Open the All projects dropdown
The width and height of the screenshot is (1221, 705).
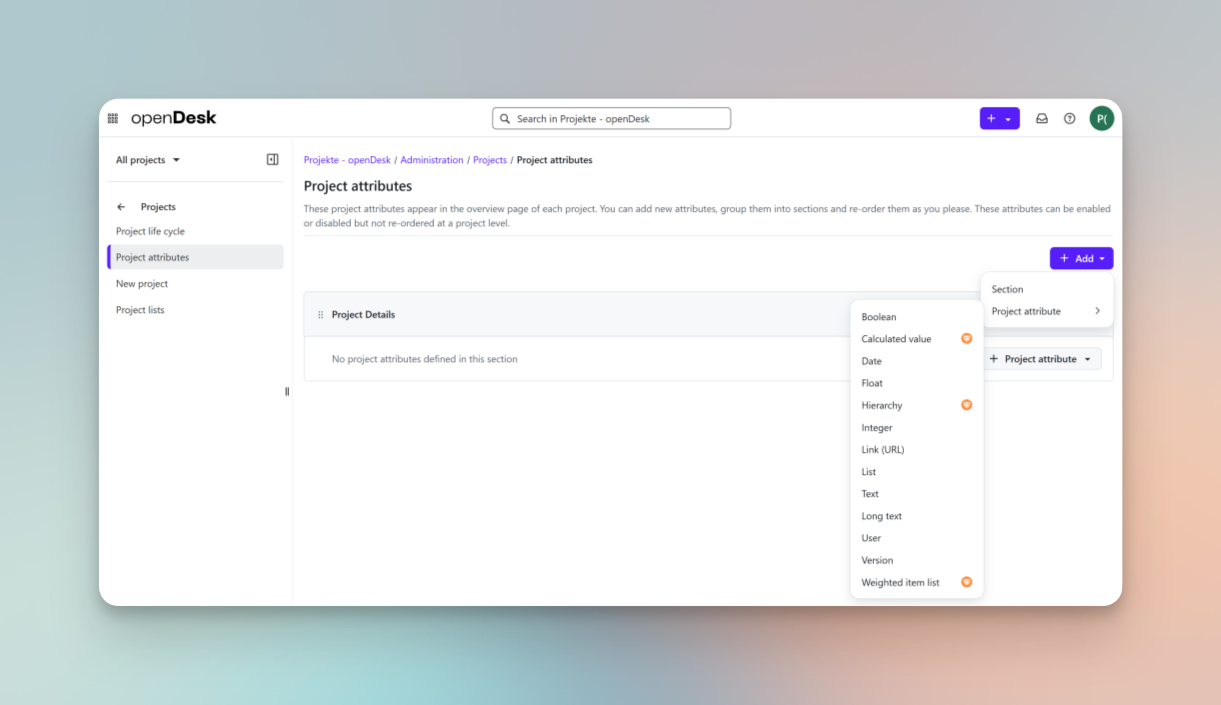point(145,159)
